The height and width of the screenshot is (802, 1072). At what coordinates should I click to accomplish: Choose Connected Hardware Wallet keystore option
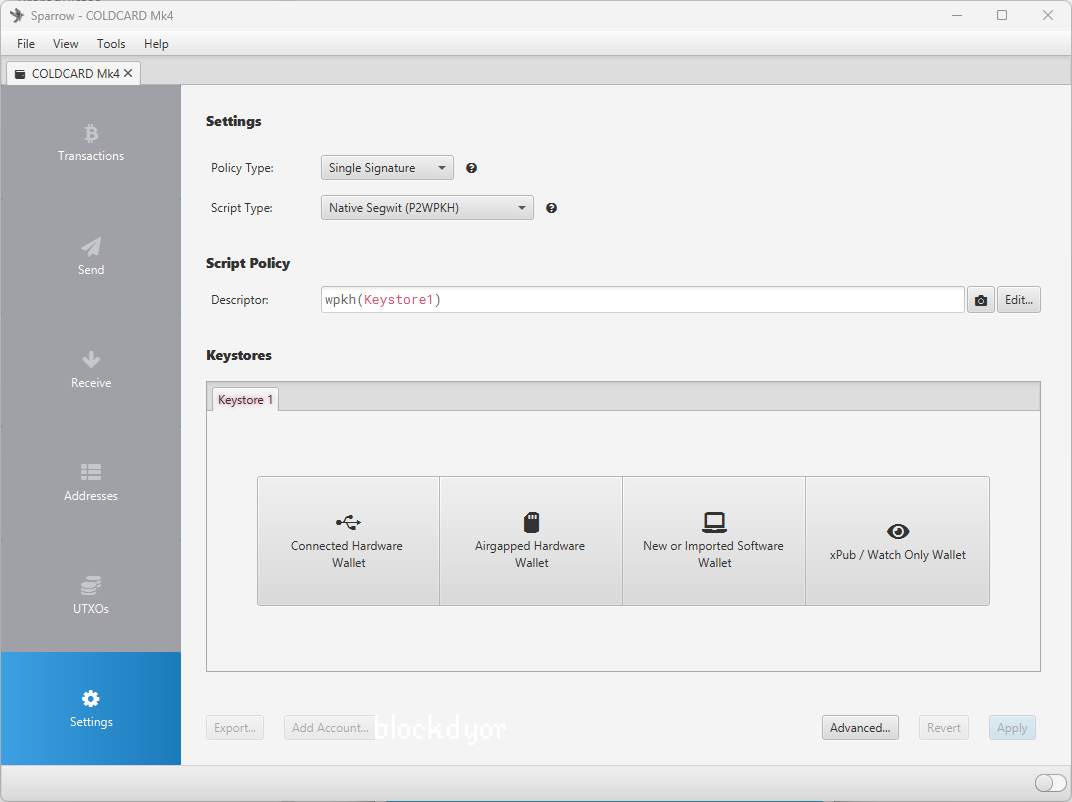pos(348,541)
